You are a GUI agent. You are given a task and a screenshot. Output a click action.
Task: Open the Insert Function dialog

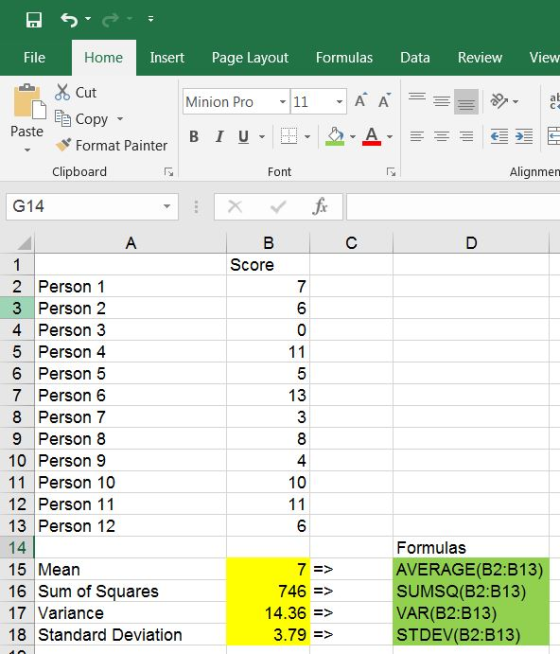[320, 206]
